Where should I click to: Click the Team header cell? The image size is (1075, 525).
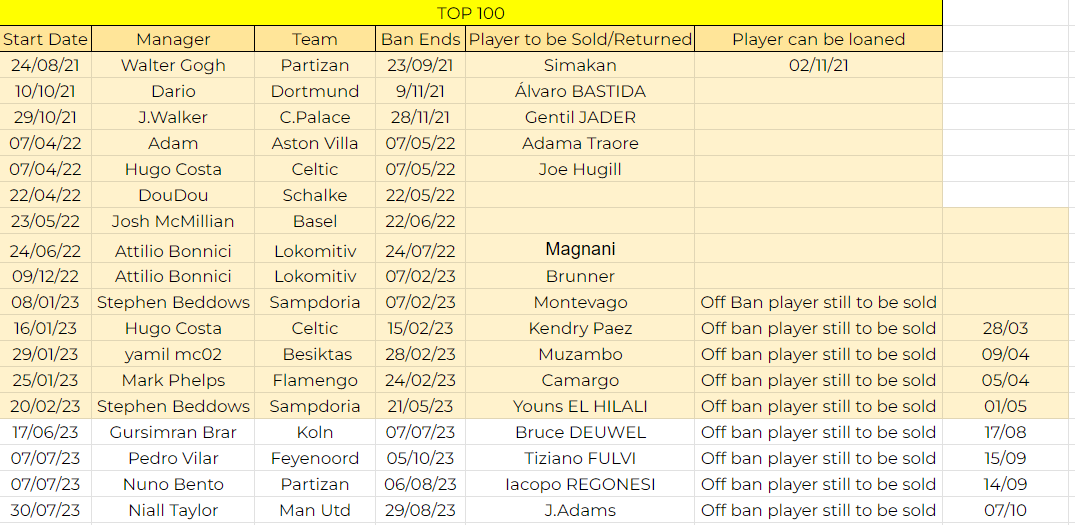pyautogui.click(x=315, y=39)
